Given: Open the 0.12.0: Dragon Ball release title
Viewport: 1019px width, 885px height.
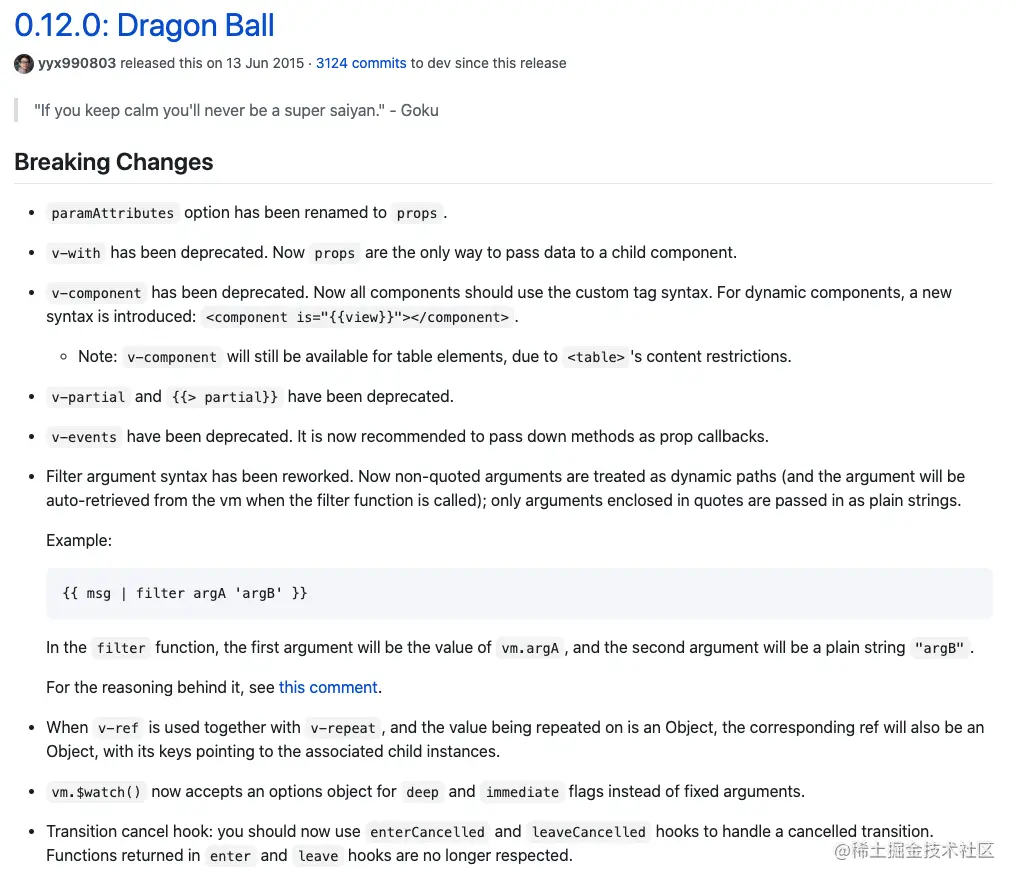Looking at the screenshot, I should click(144, 26).
